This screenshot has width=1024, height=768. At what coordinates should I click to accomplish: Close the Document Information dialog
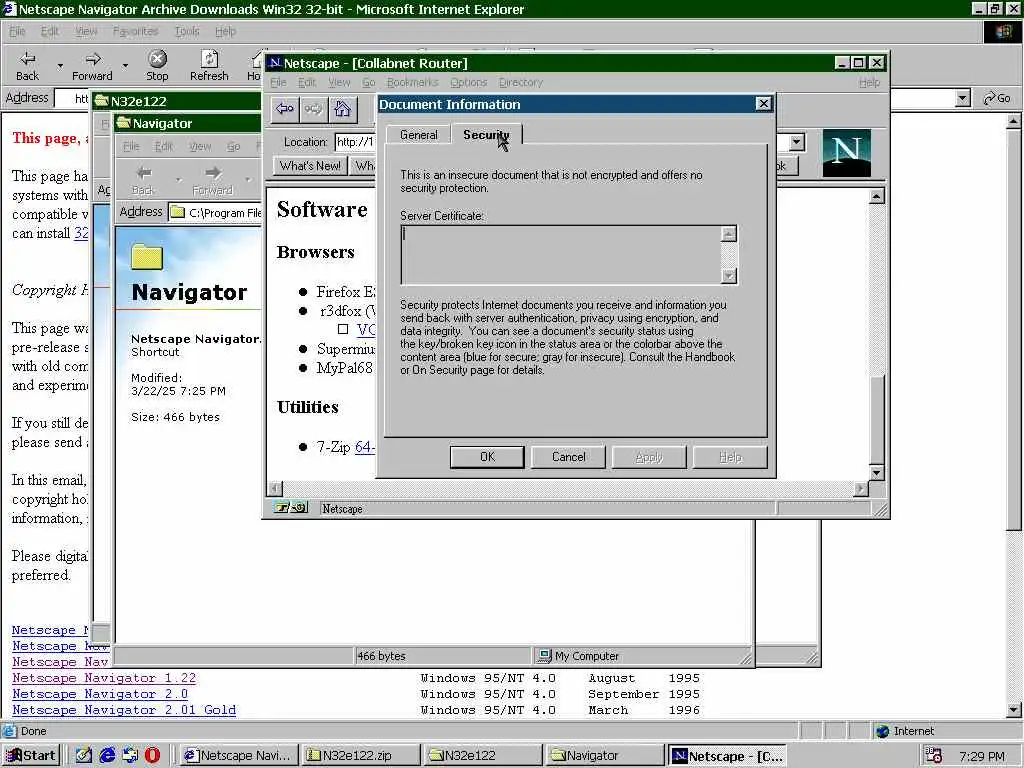click(x=763, y=104)
